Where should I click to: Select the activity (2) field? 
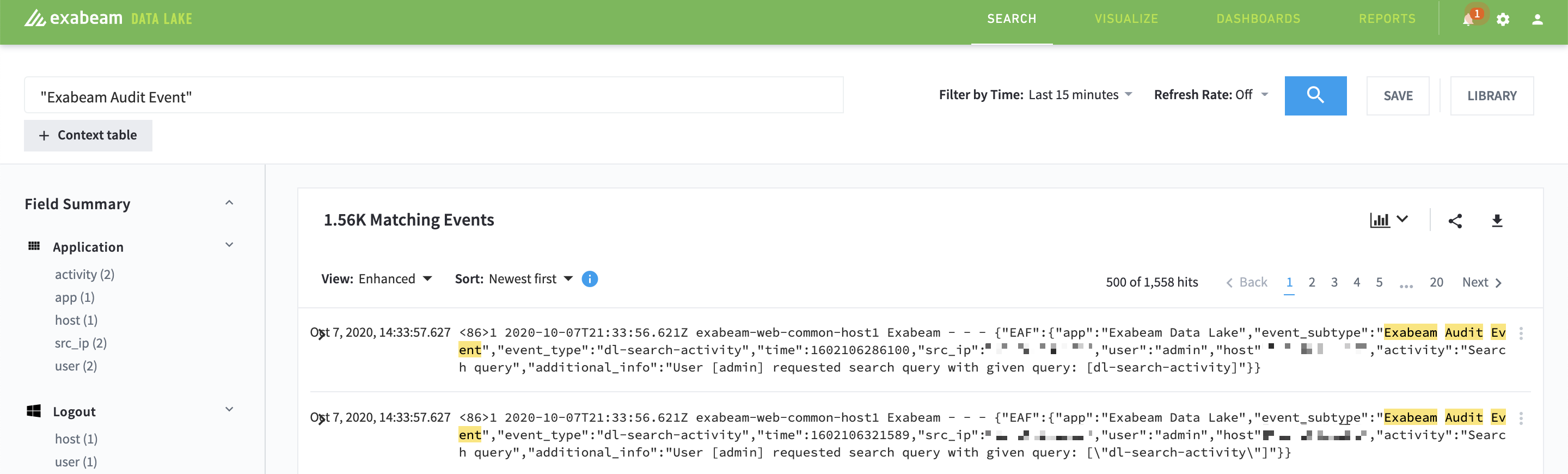click(84, 274)
